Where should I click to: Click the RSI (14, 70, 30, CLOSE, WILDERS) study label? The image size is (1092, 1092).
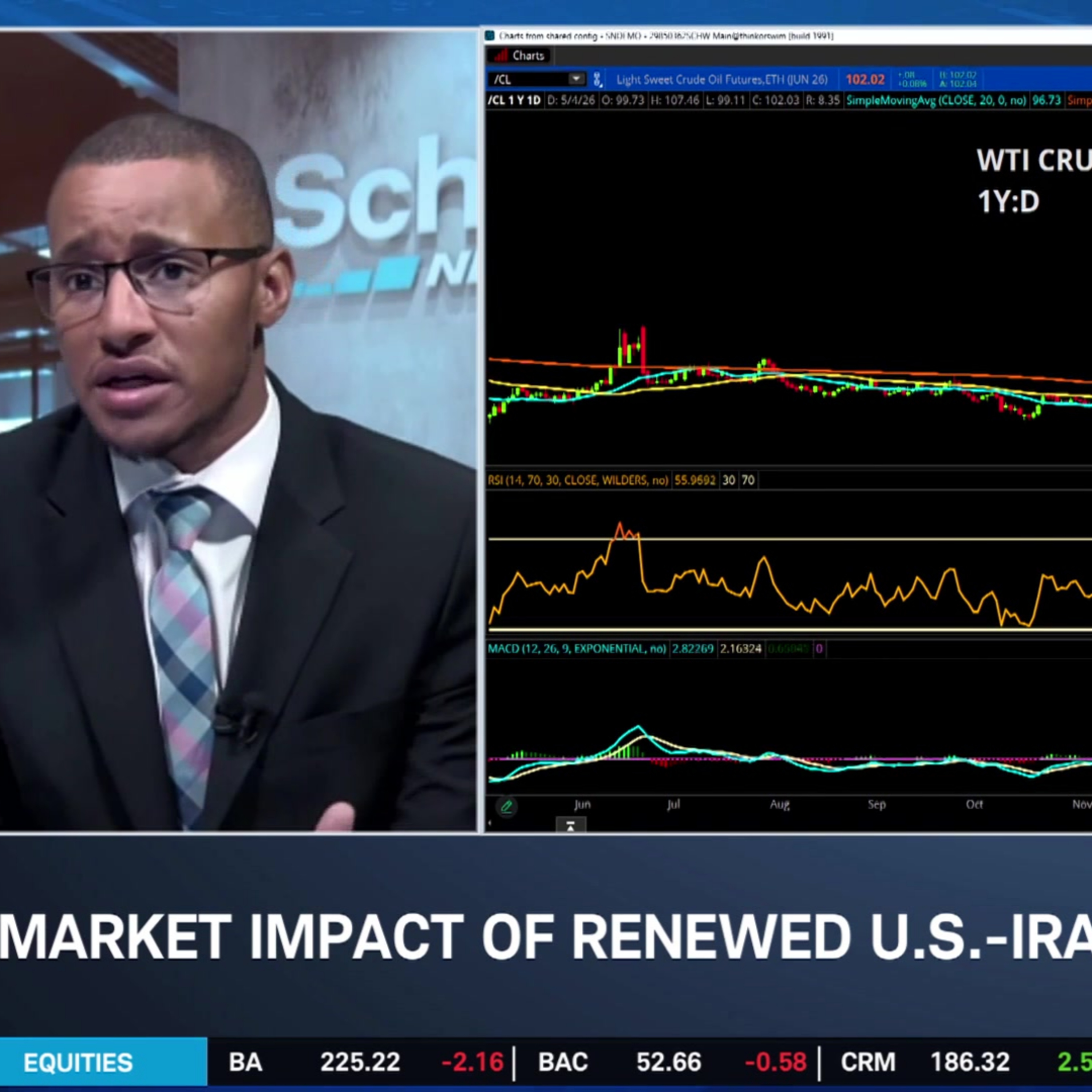(578, 480)
